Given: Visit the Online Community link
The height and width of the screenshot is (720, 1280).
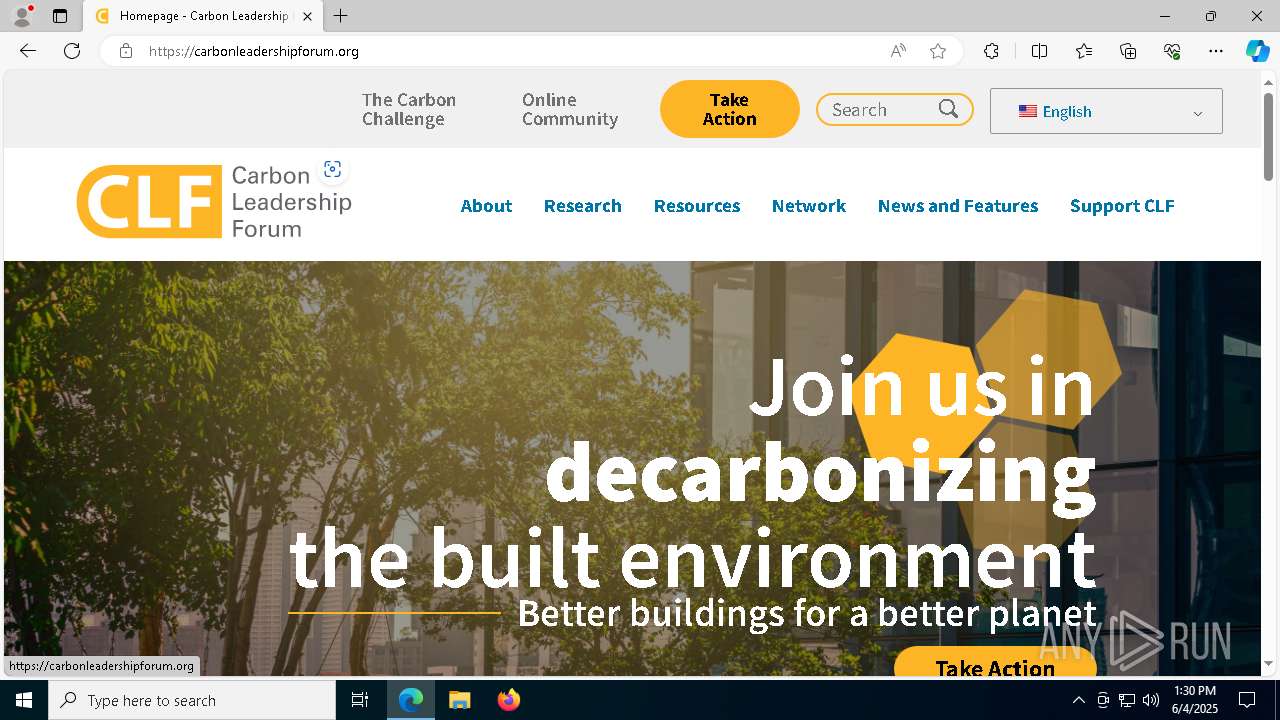Looking at the screenshot, I should [570, 109].
